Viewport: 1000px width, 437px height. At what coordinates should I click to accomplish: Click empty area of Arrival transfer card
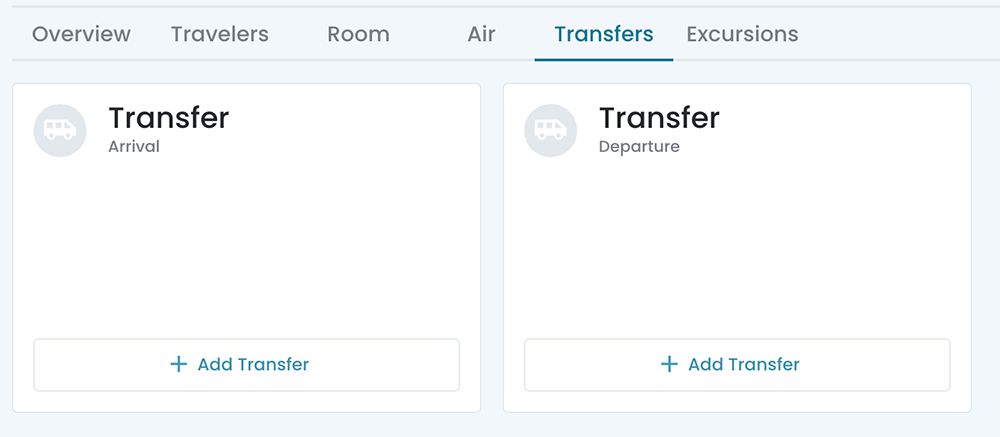246,250
